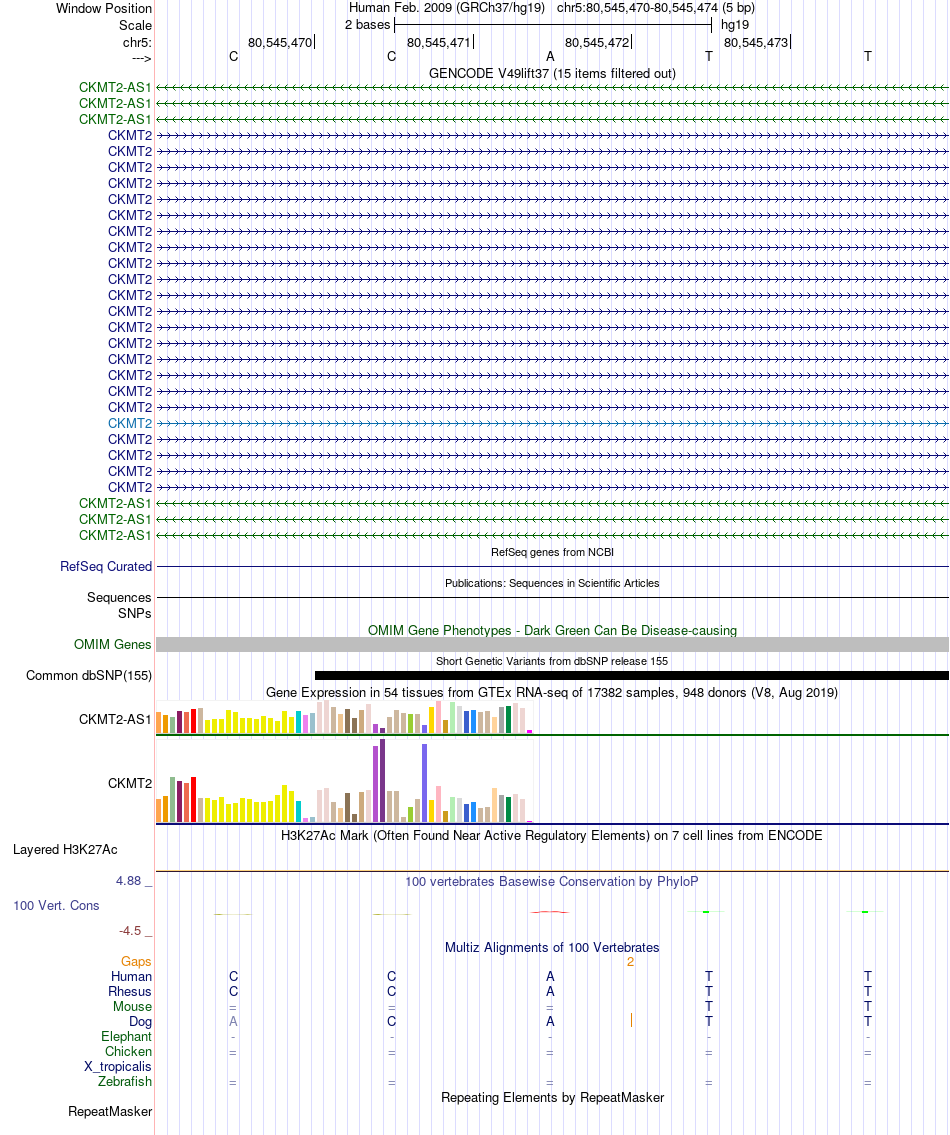Image resolution: width=950 pixels, height=1135 pixels.
Task: Click the Chicken species label
Action: click(x=128, y=1052)
